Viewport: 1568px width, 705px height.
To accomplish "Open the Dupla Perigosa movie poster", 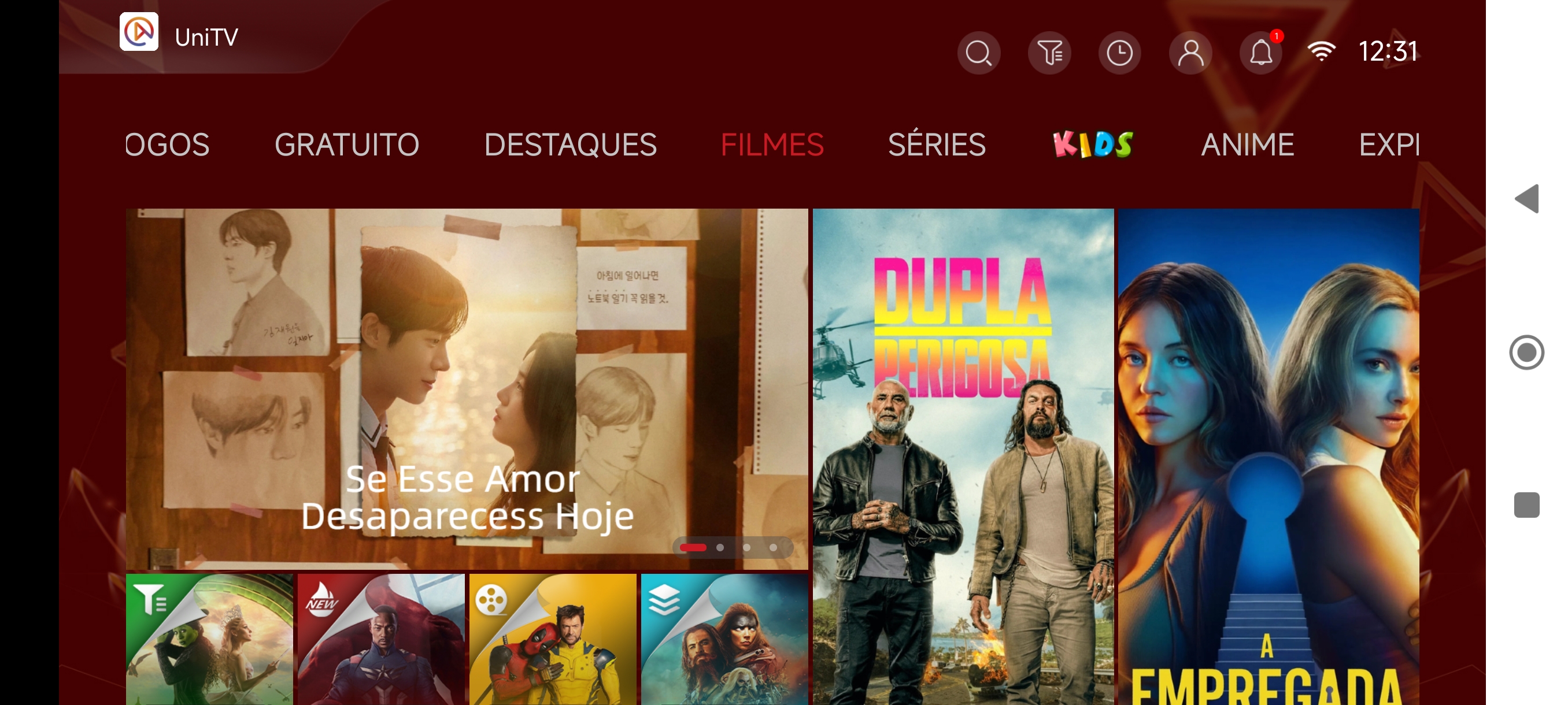I will [963, 457].
